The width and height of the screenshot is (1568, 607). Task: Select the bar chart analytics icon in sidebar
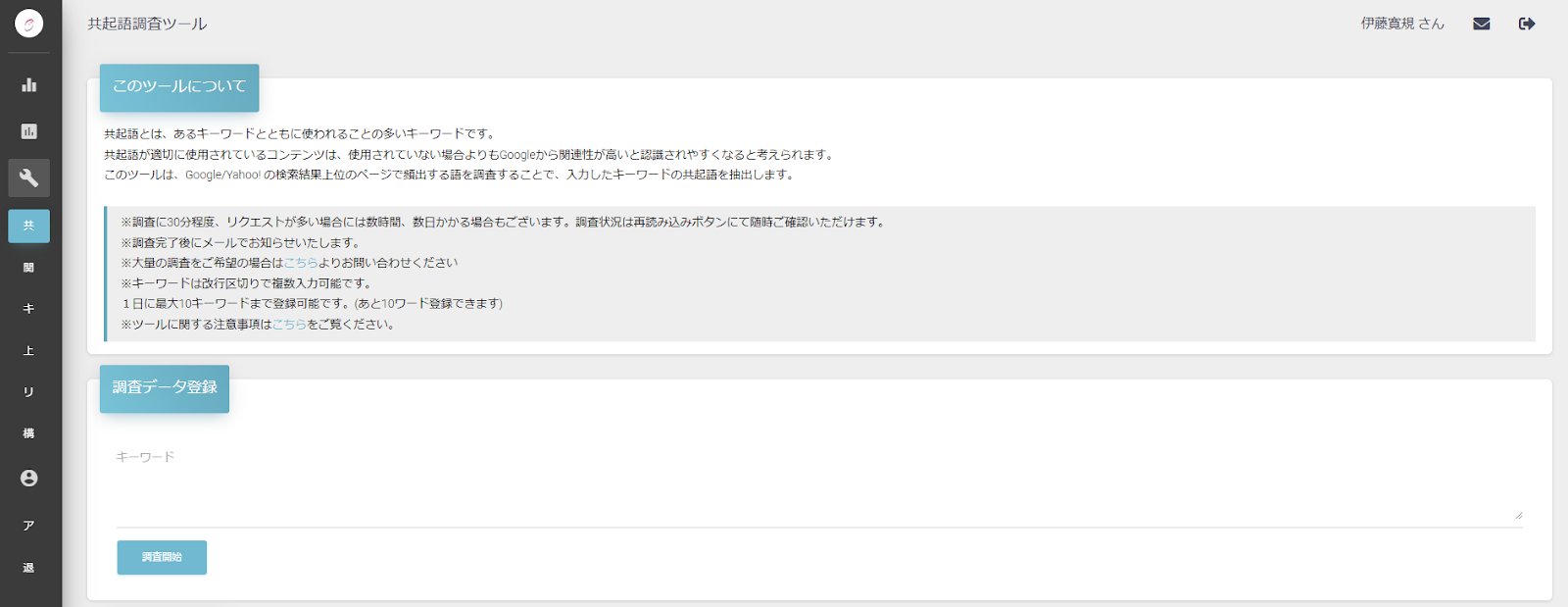coord(29,85)
